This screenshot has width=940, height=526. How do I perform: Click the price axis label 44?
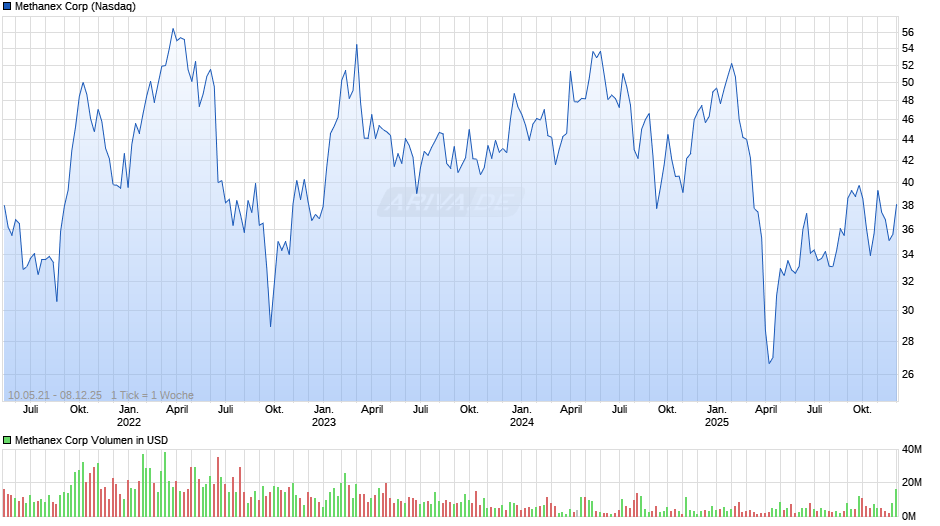point(908,140)
